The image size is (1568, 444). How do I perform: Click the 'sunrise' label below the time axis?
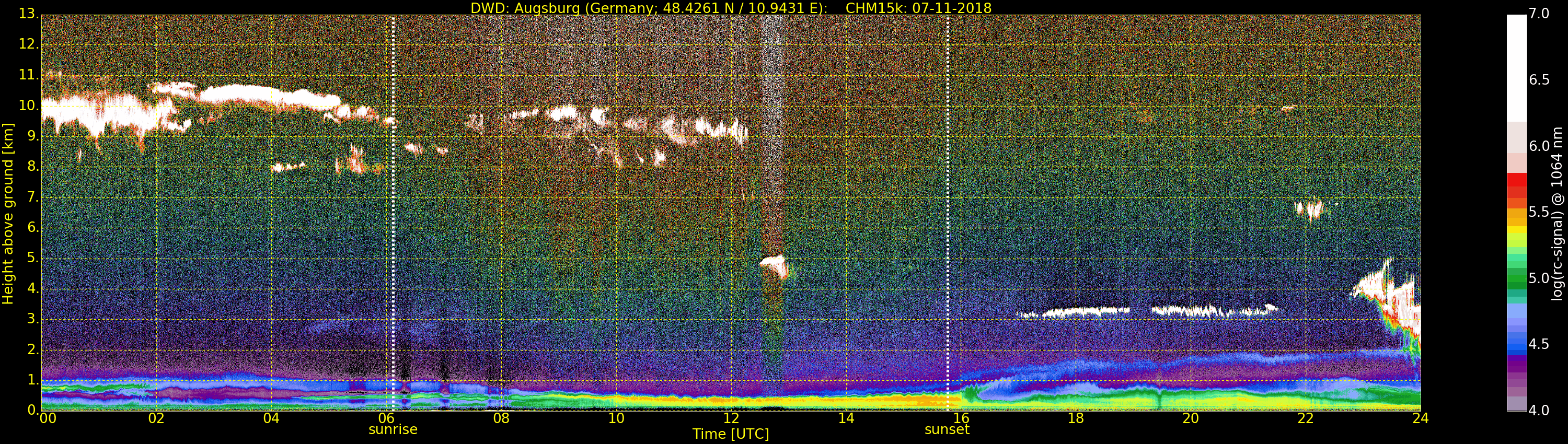(x=393, y=429)
